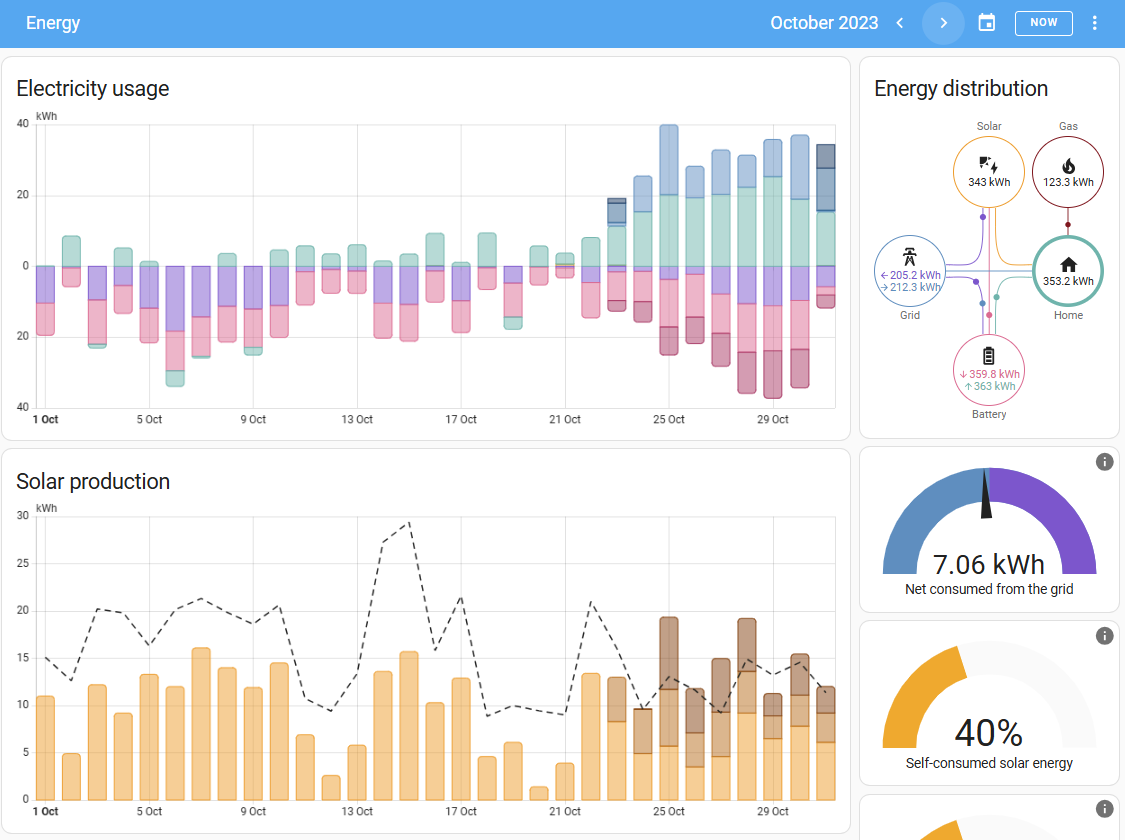Click the NOW button
This screenshot has width=1125, height=840.
1043,23
